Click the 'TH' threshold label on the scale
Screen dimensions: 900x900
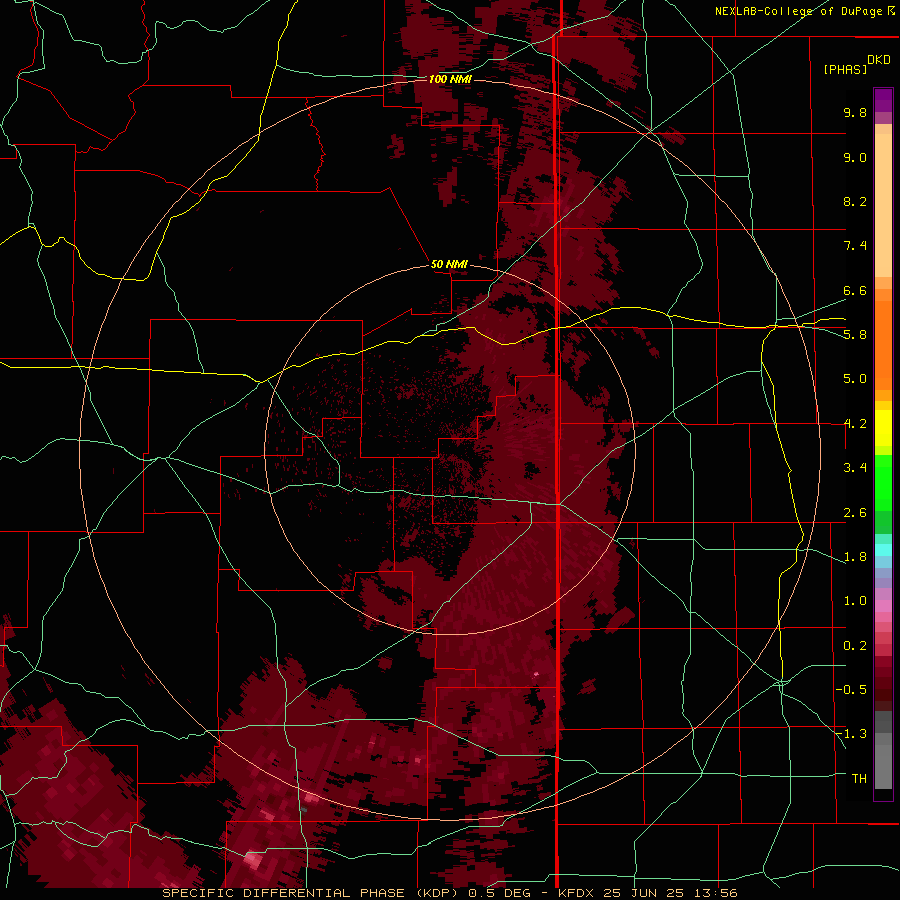(x=859, y=778)
